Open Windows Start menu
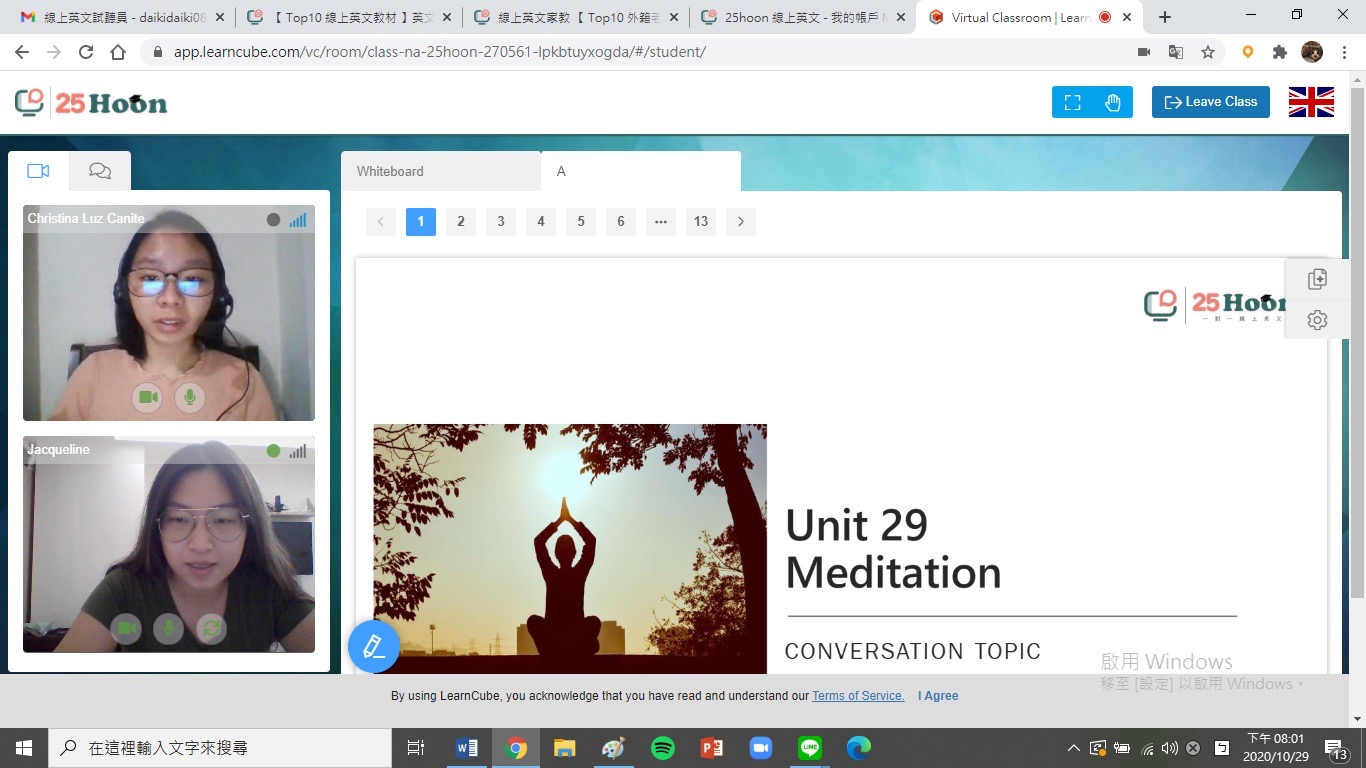This screenshot has width=1366, height=768. tap(24, 748)
